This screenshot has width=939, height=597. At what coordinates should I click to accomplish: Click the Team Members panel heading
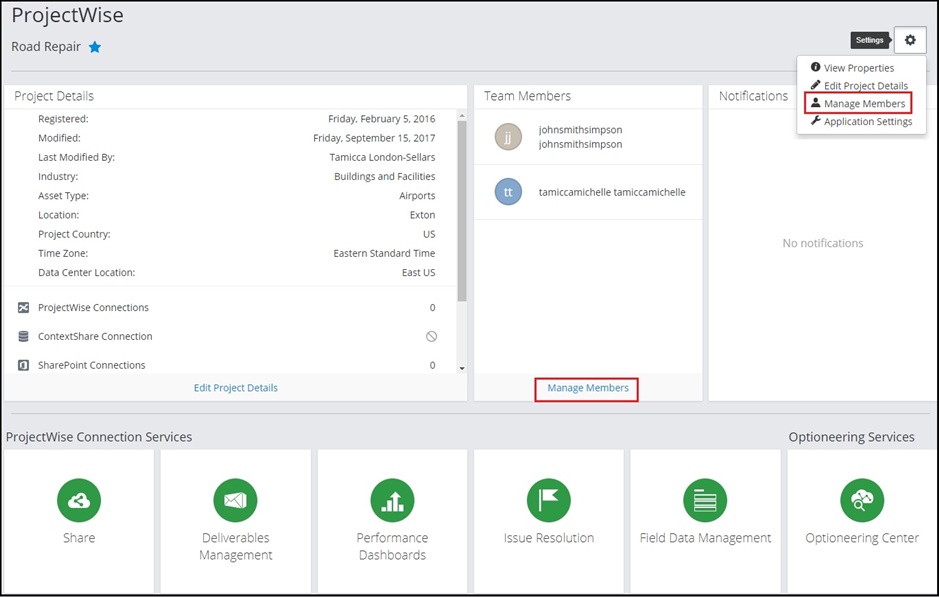[527, 96]
